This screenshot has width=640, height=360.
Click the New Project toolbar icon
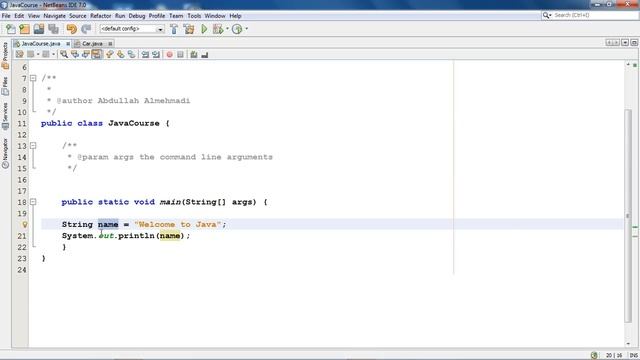(x=24, y=29)
